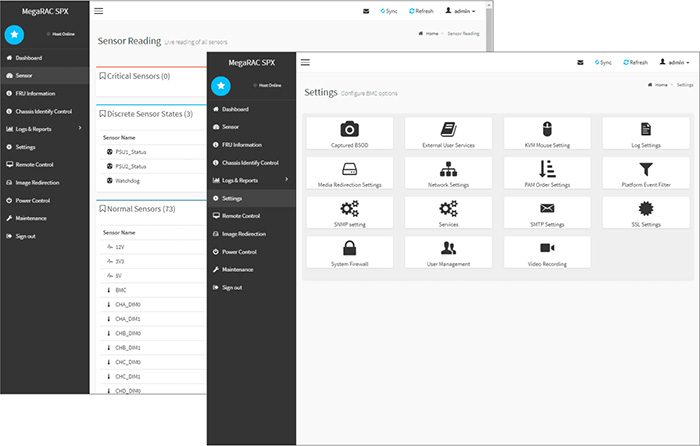Select FRU Information in back sidebar

point(36,93)
